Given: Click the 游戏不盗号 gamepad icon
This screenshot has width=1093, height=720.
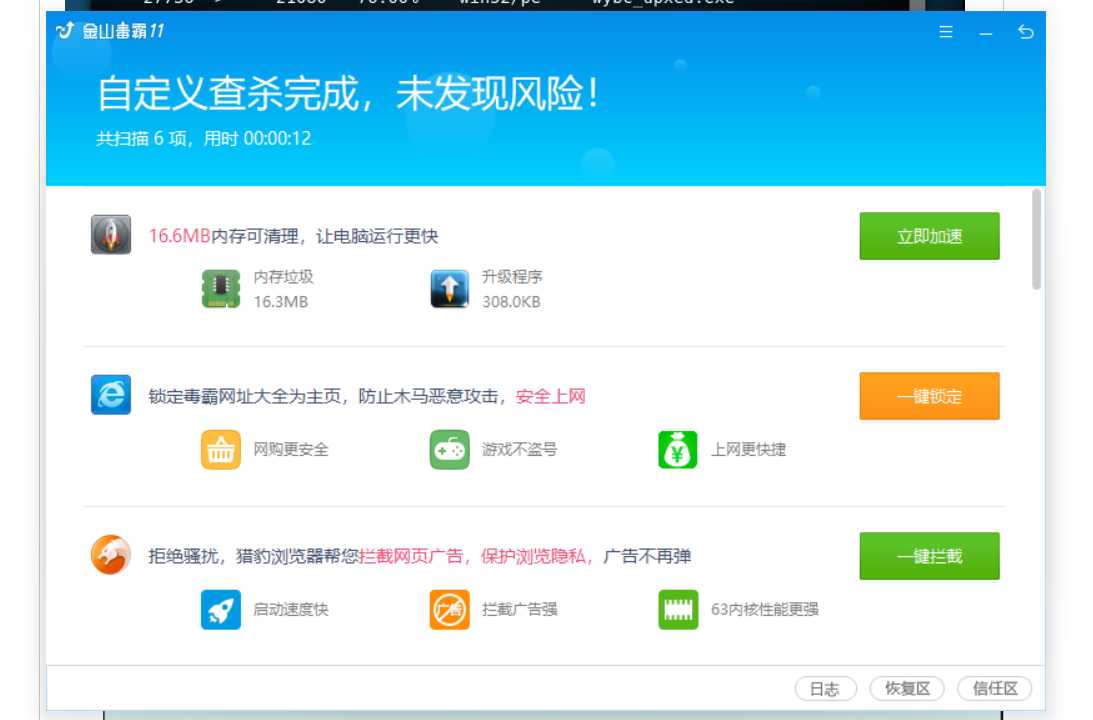Looking at the screenshot, I should [x=450, y=450].
